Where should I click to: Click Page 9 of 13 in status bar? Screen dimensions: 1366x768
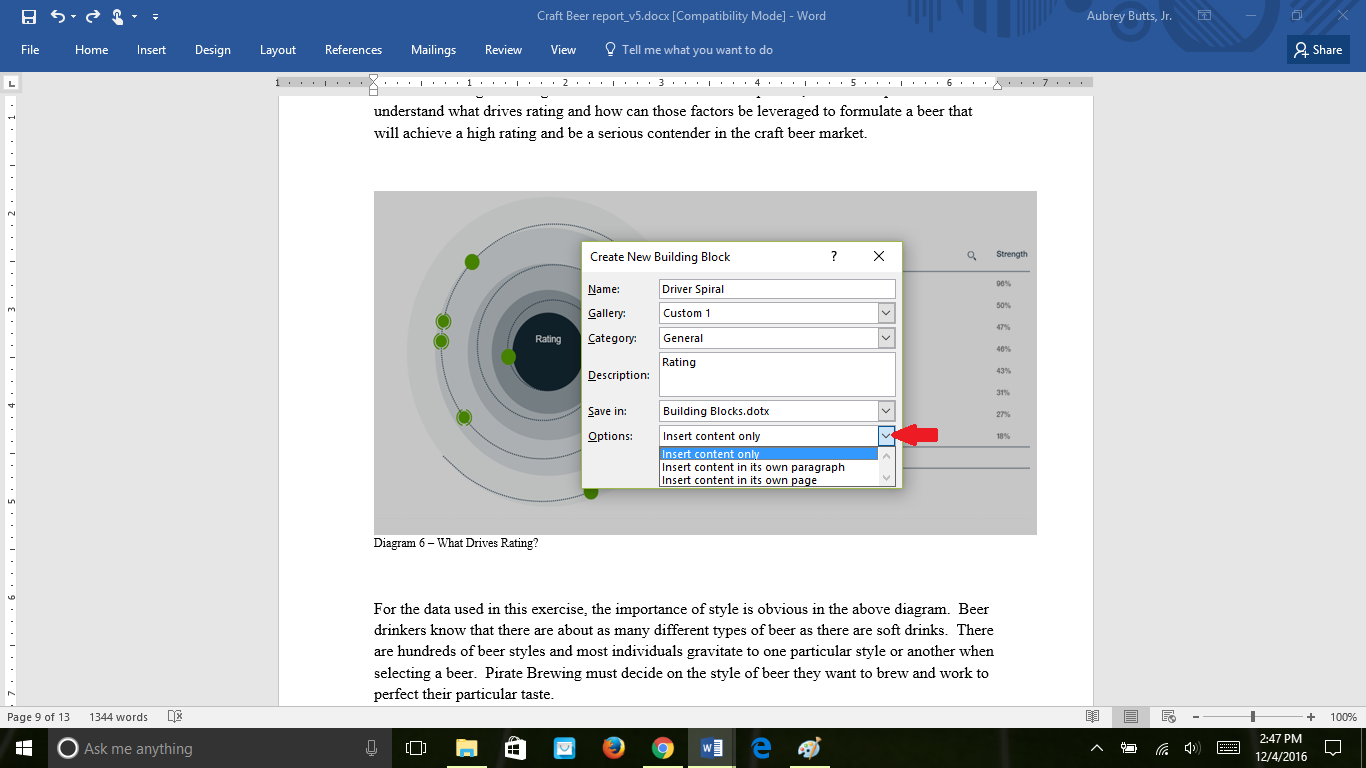[38, 717]
